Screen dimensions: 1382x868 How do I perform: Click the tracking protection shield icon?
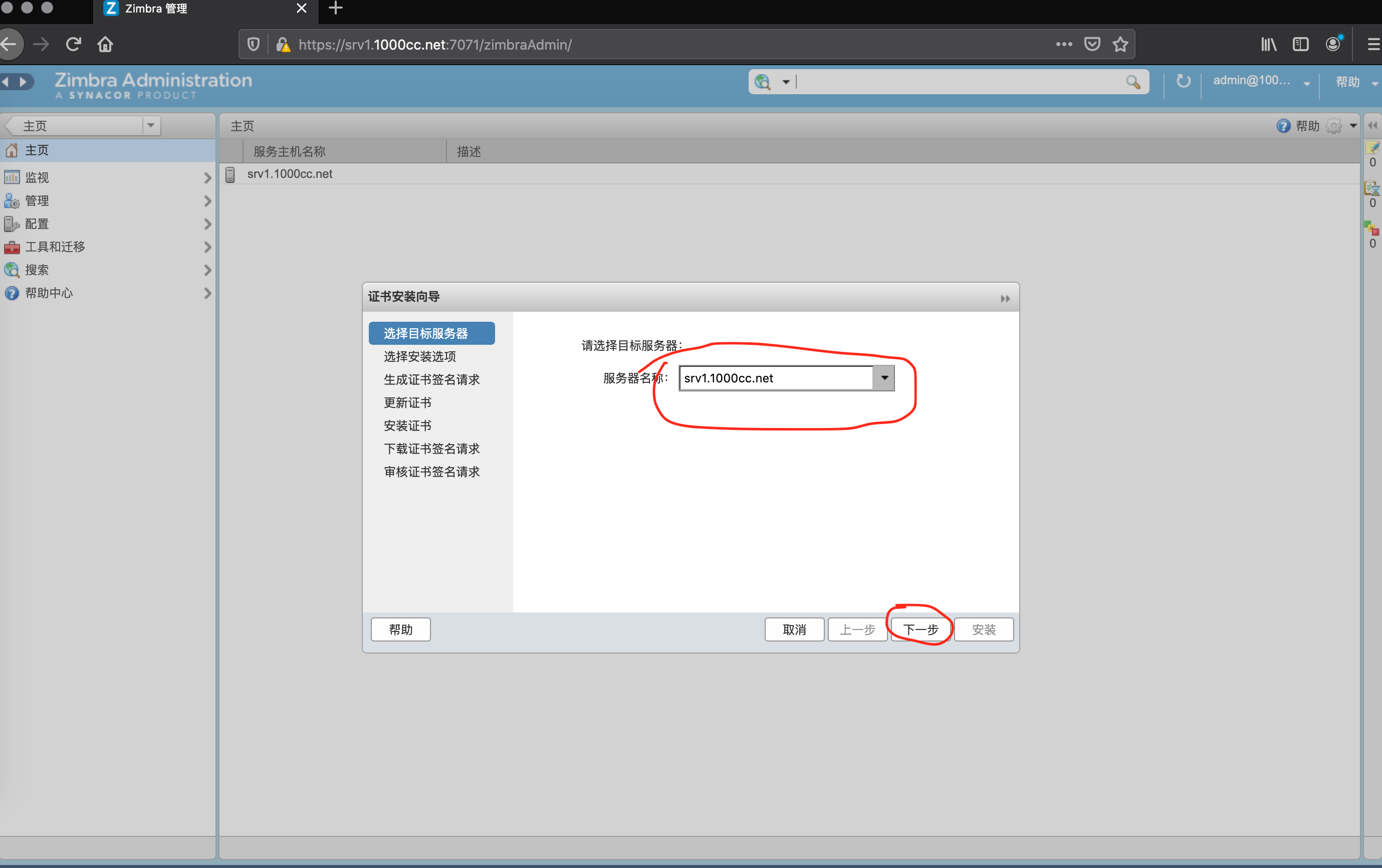(253, 44)
